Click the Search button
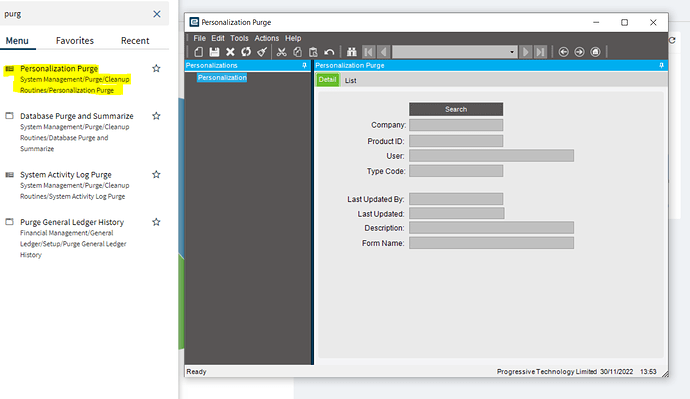Viewport: 690px width, 399px height. tap(456, 109)
